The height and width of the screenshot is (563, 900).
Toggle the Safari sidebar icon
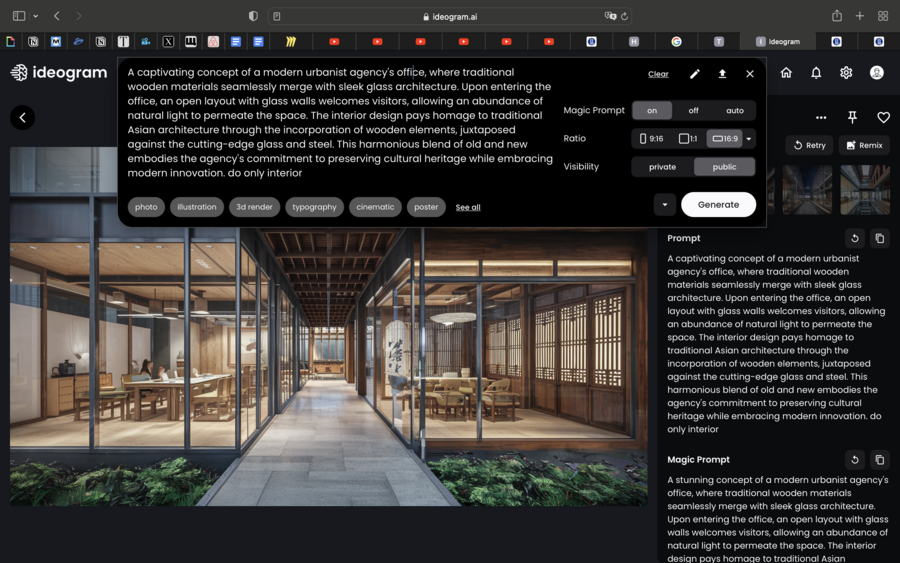tap(19, 16)
